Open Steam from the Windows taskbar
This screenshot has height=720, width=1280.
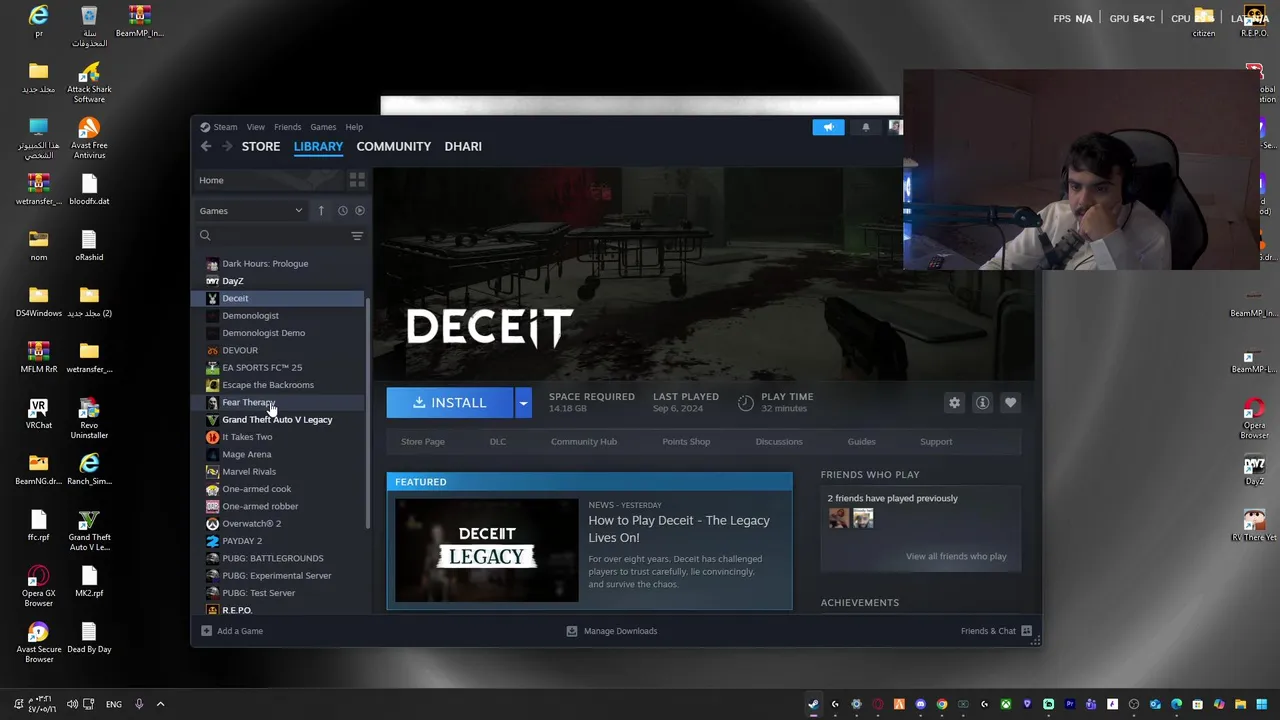point(813,704)
